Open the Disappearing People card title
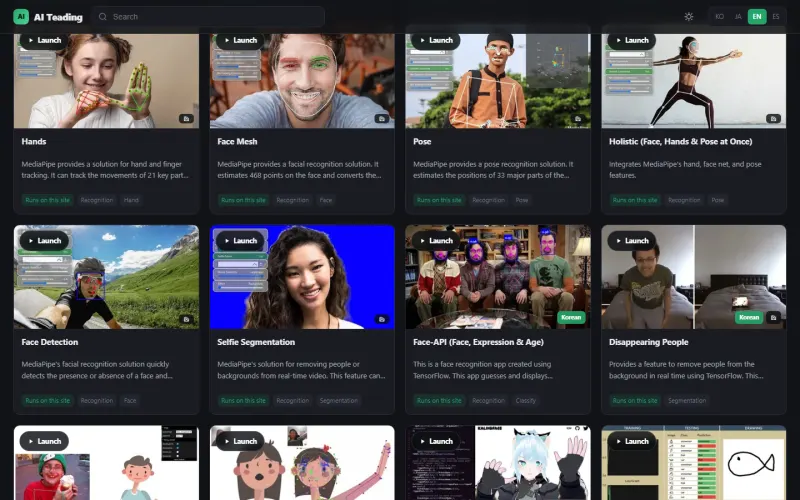 tap(648, 342)
